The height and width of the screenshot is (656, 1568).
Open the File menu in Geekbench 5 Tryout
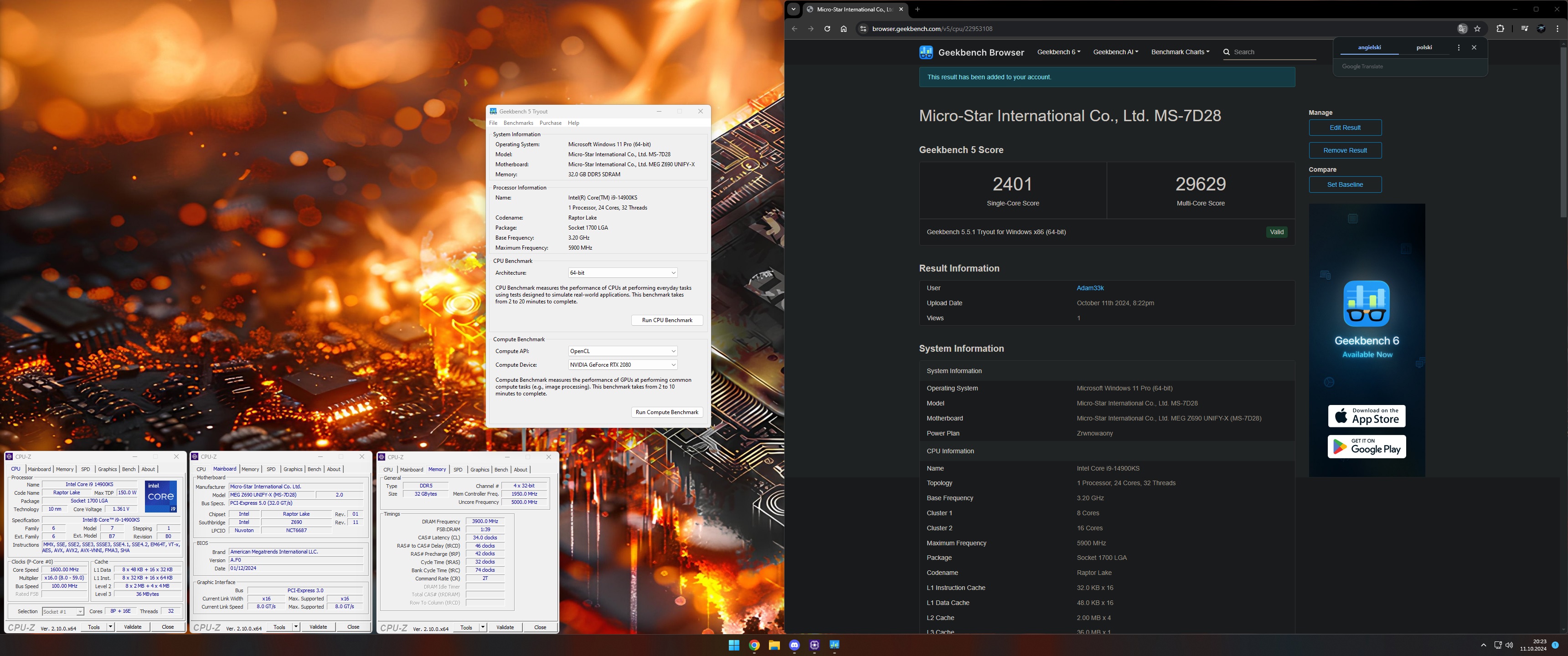(493, 123)
